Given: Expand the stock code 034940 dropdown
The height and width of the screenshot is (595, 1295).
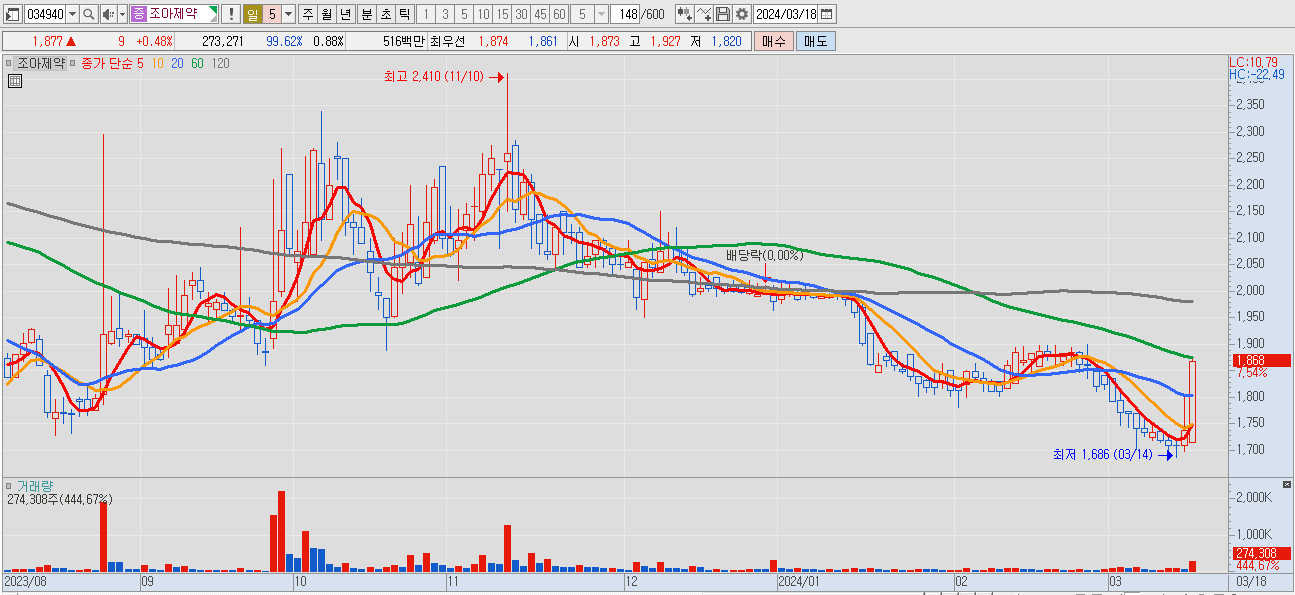Looking at the screenshot, I should 72,14.
